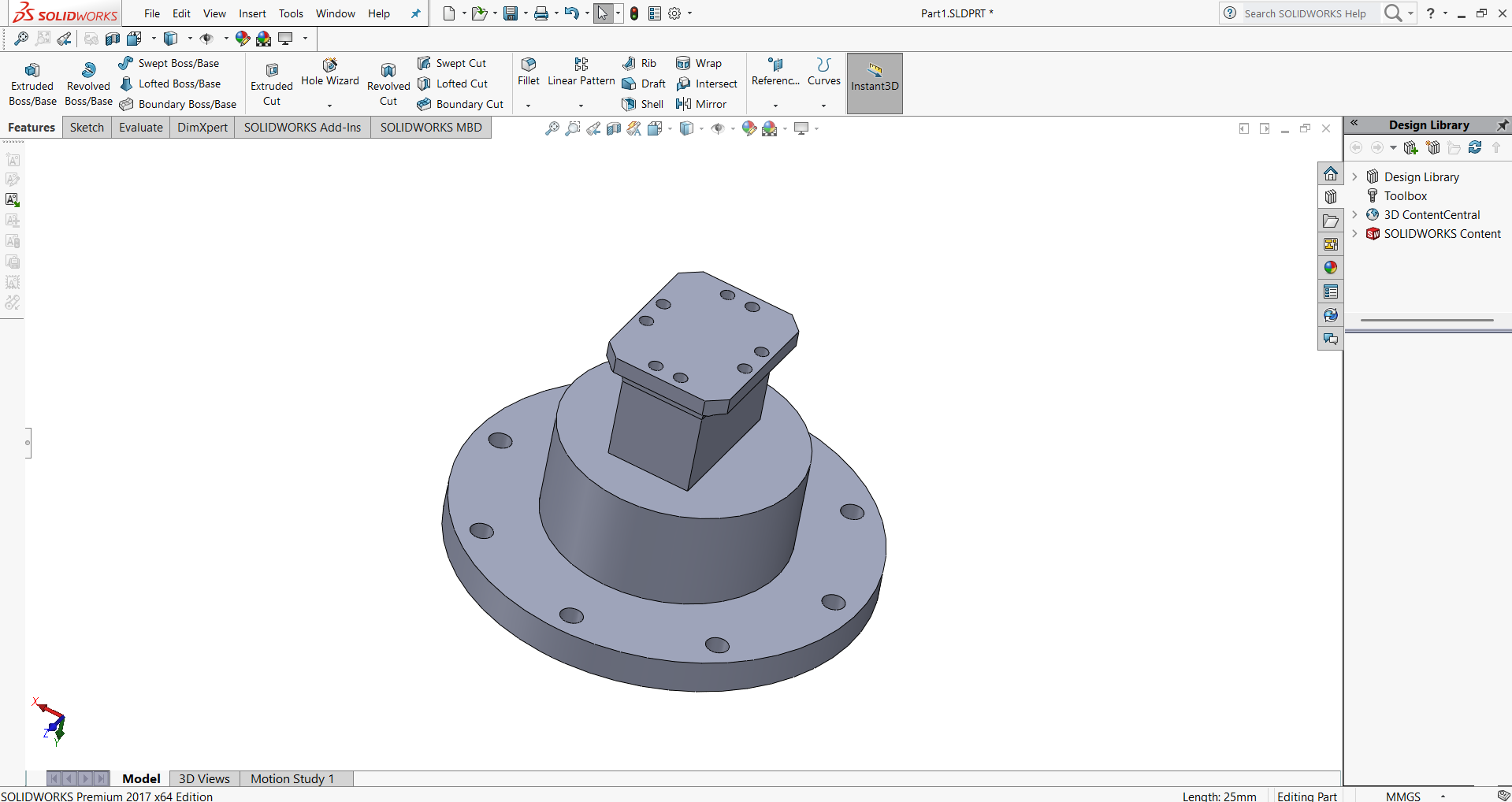This screenshot has width=1512, height=802.
Task: Open the Insert menu
Action: [252, 13]
